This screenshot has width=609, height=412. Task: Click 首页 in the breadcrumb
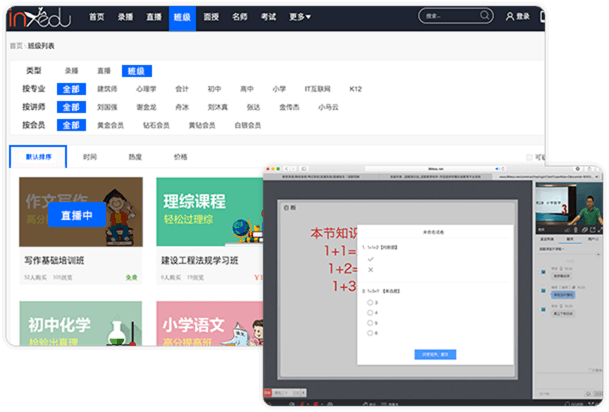(16, 46)
